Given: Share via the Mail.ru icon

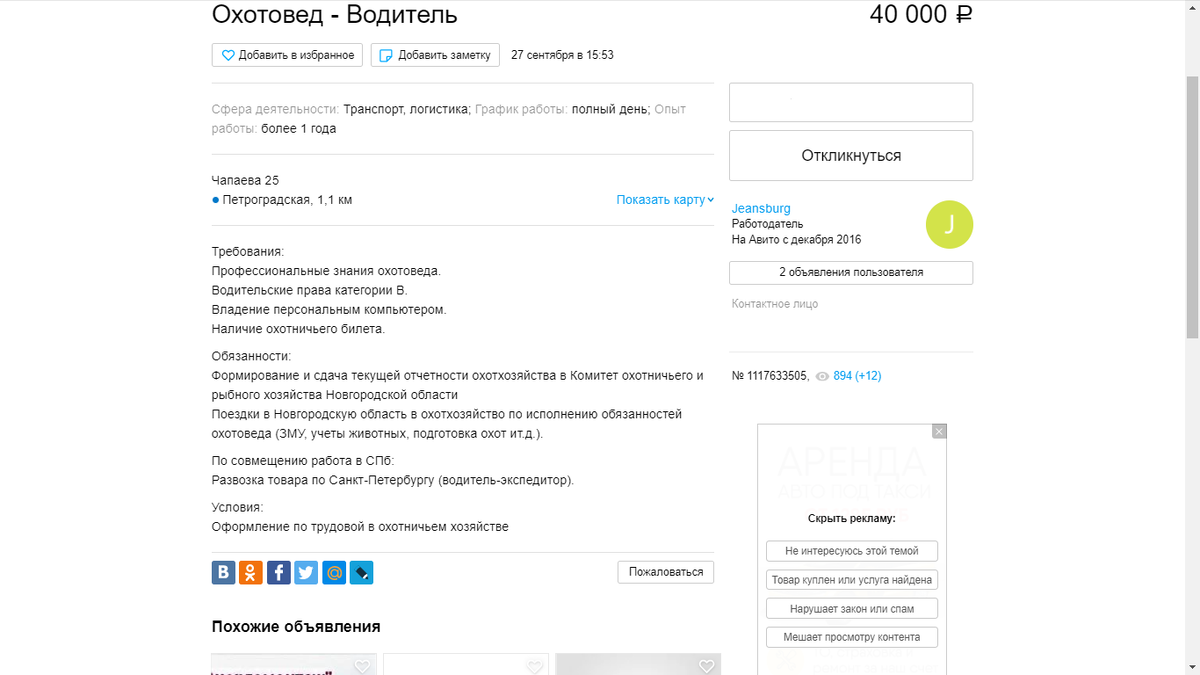Looking at the screenshot, I should (x=333, y=572).
